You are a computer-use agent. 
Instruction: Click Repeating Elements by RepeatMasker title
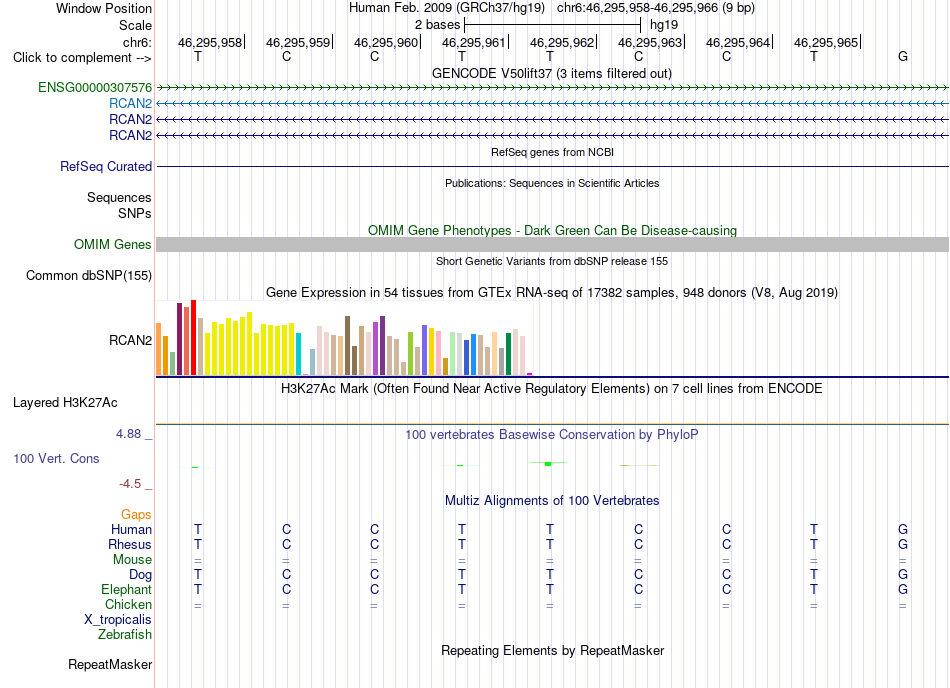[x=552, y=650]
